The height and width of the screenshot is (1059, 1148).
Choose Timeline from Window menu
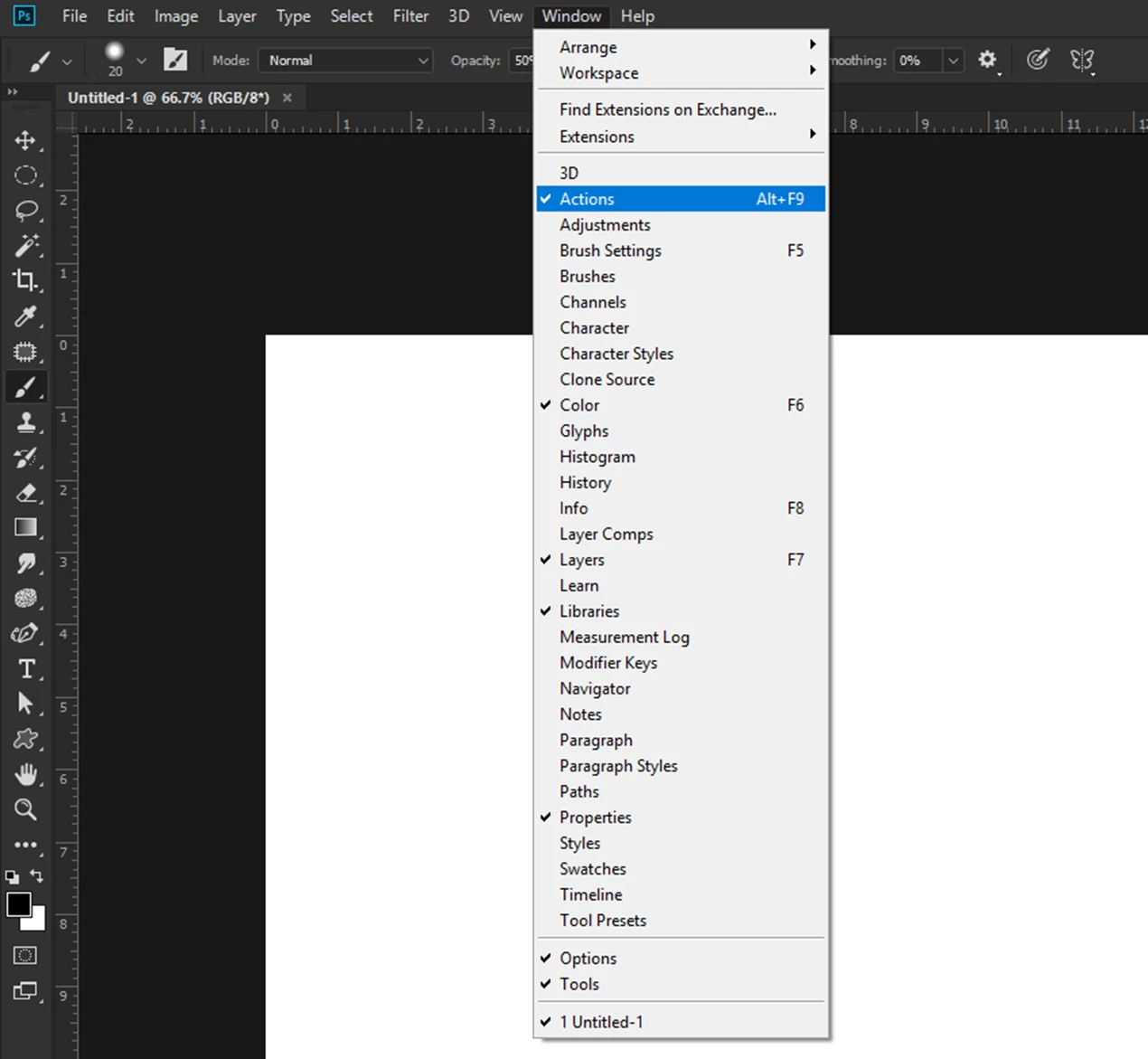(x=681, y=894)
